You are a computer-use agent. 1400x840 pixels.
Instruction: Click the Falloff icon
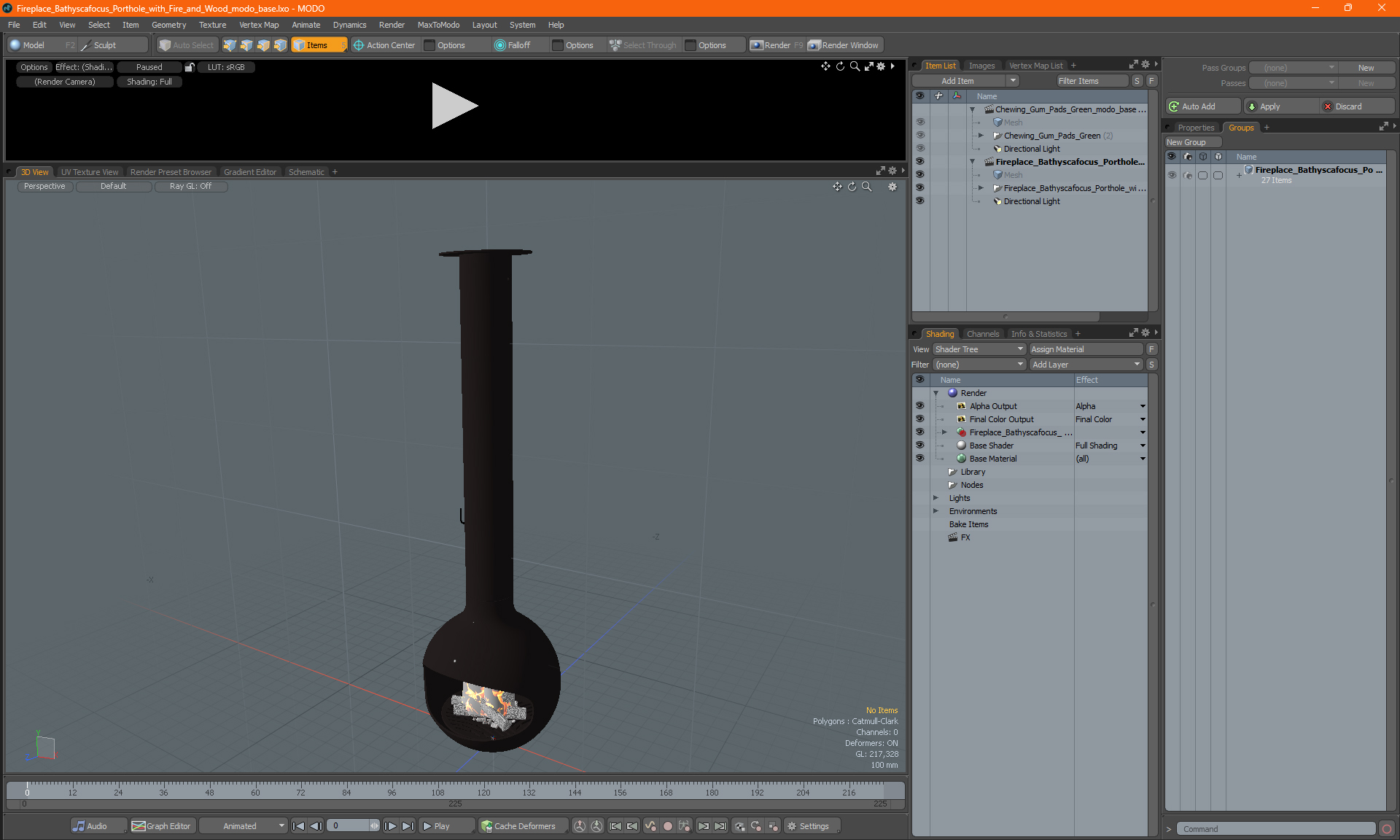[x=499, y=45]
